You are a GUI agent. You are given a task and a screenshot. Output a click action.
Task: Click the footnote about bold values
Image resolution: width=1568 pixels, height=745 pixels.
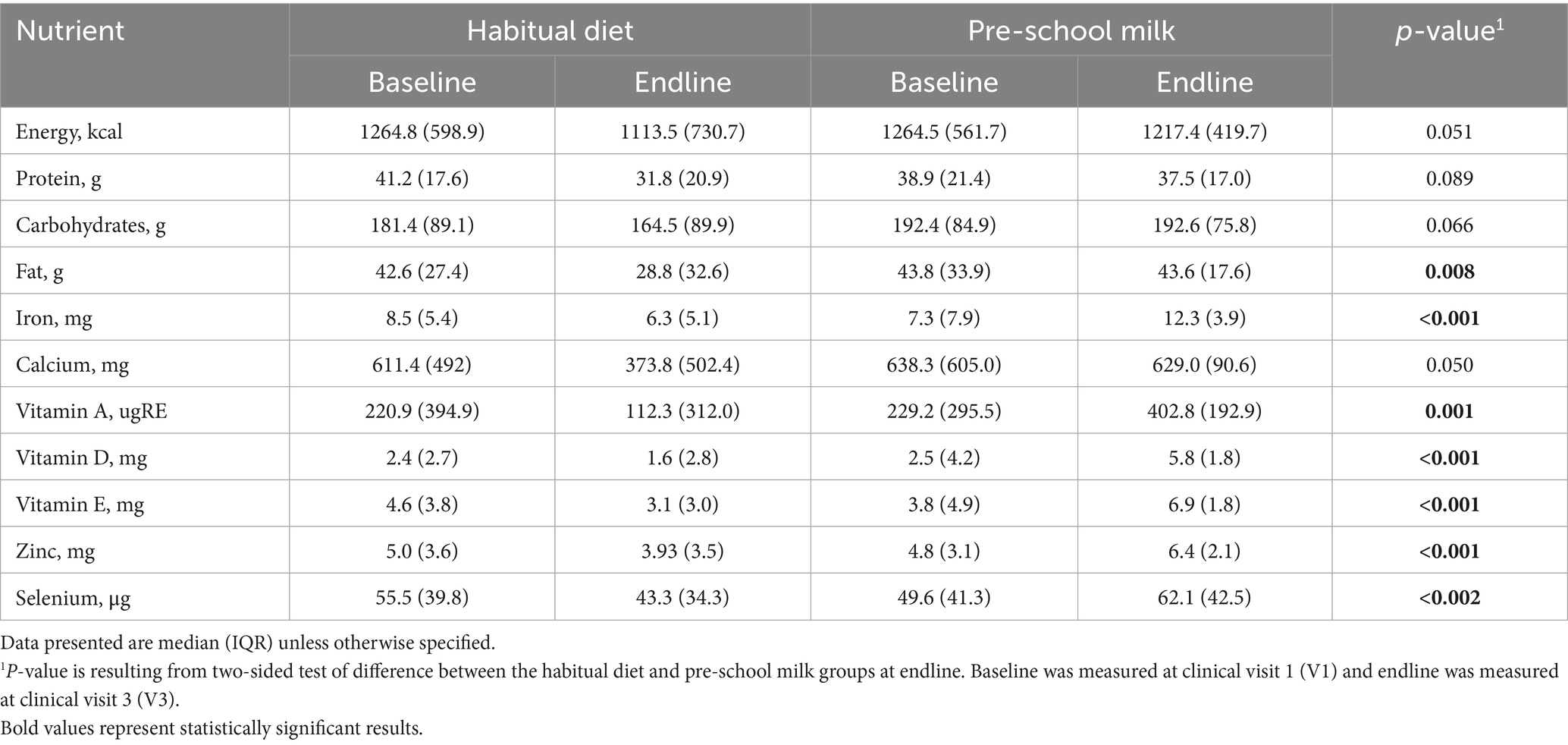[x=212, y=728]
